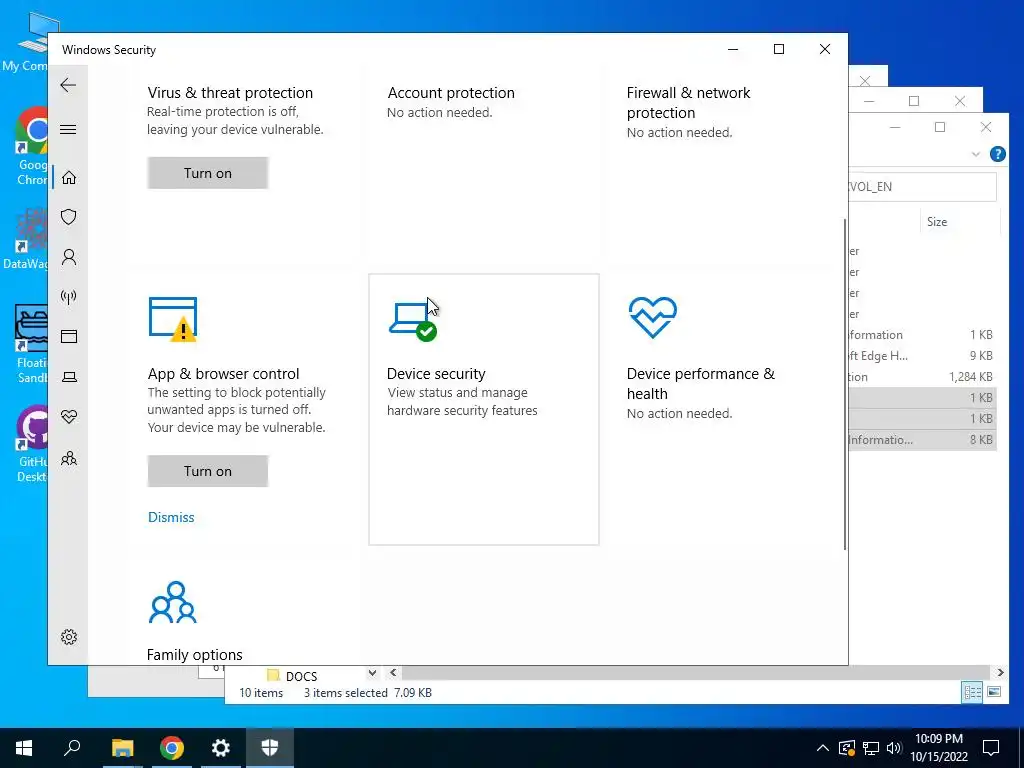Open Windows Start menu
The width and height of the screenshot is (1024, 768).
coord(24,748)
